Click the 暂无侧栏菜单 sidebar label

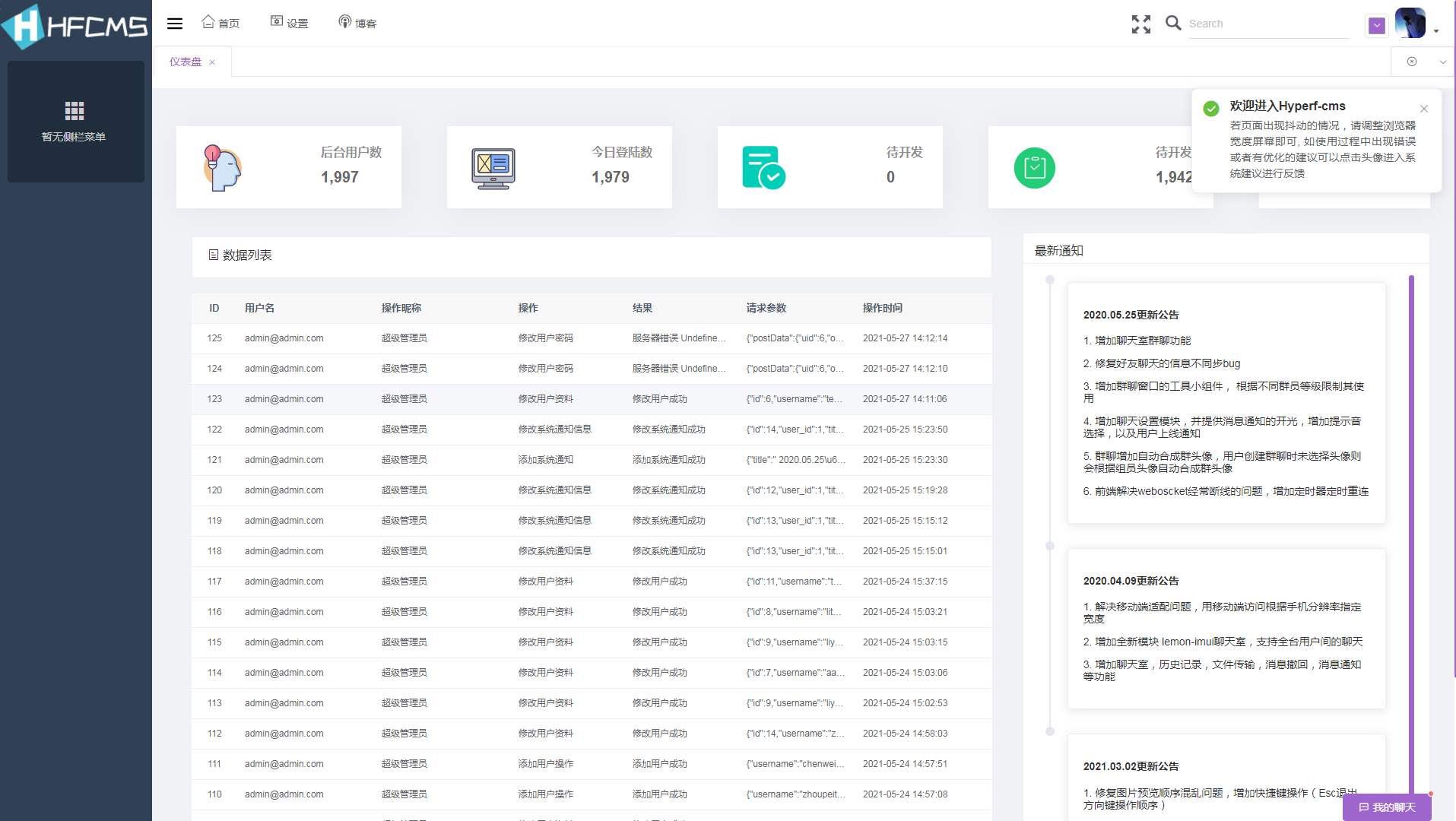(74, 137)
